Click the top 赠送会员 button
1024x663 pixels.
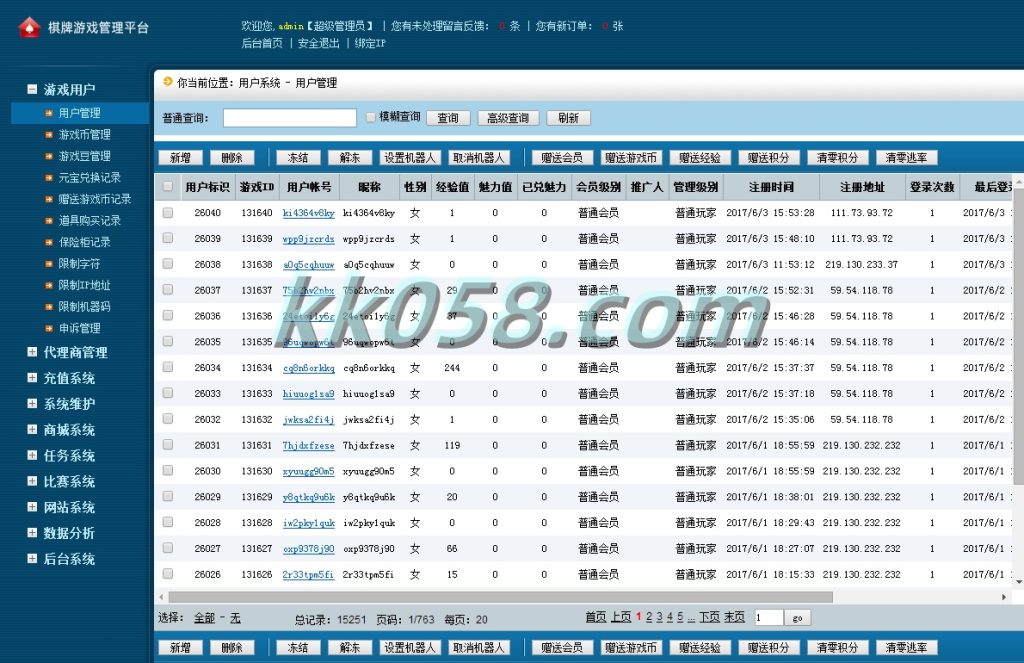tap(562, 158)
